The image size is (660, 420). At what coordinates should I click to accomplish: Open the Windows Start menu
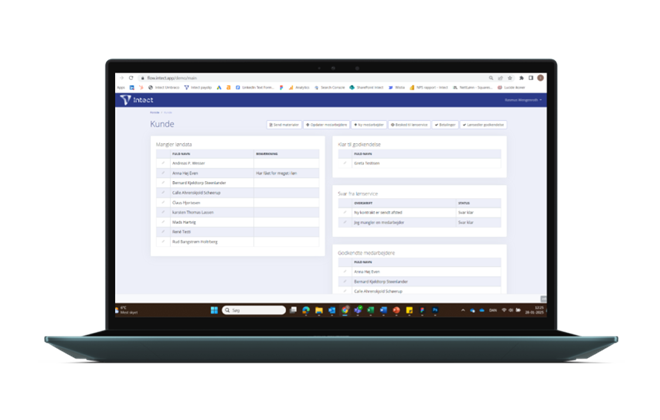click(x=212, y=310)
